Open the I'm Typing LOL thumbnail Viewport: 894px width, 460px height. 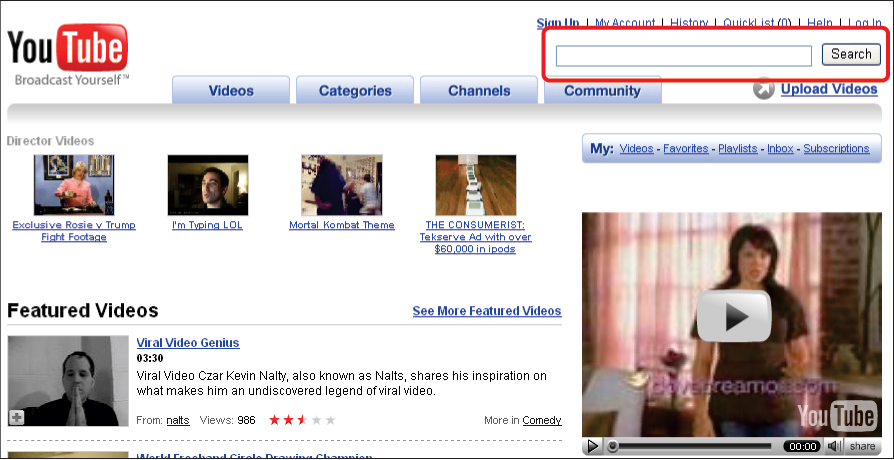208,185
